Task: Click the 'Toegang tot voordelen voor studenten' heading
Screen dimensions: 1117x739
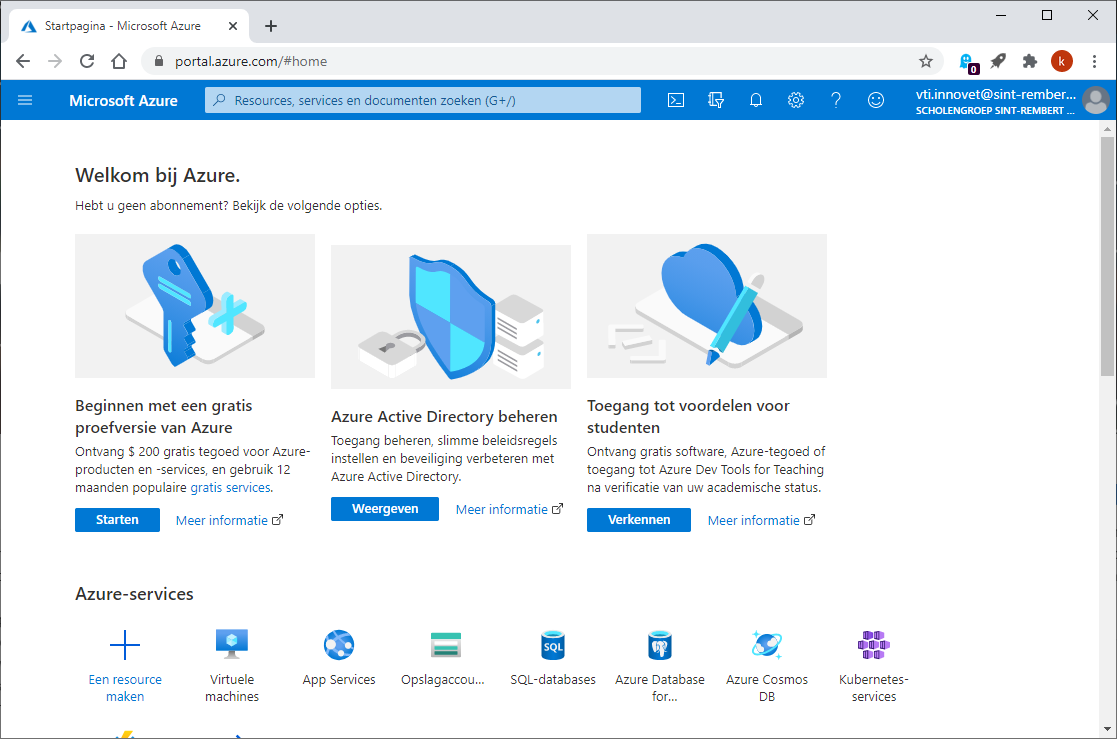Action: pos(688,416)
